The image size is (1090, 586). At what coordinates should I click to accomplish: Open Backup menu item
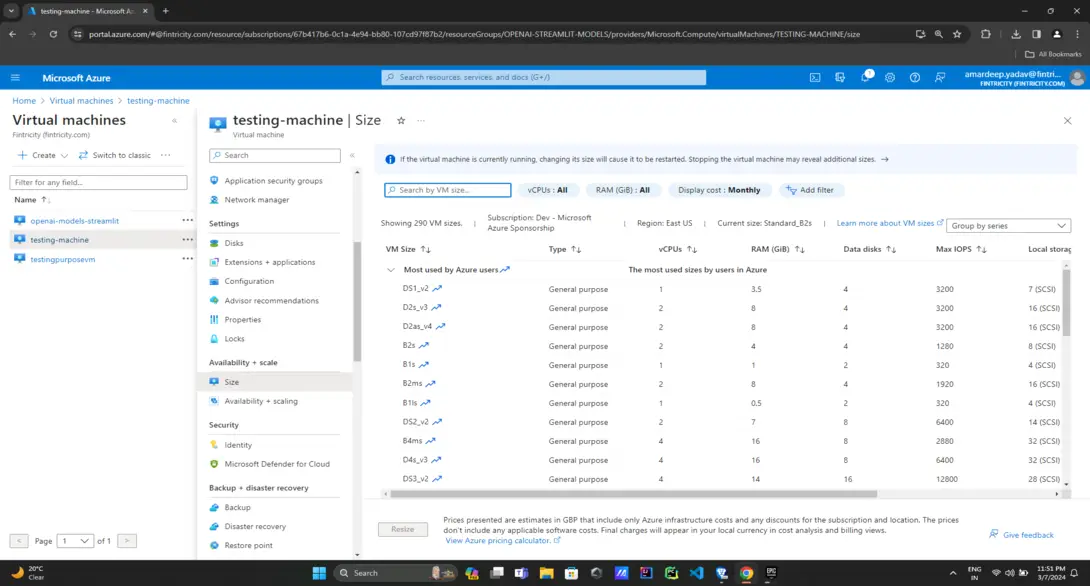point(237,507)
